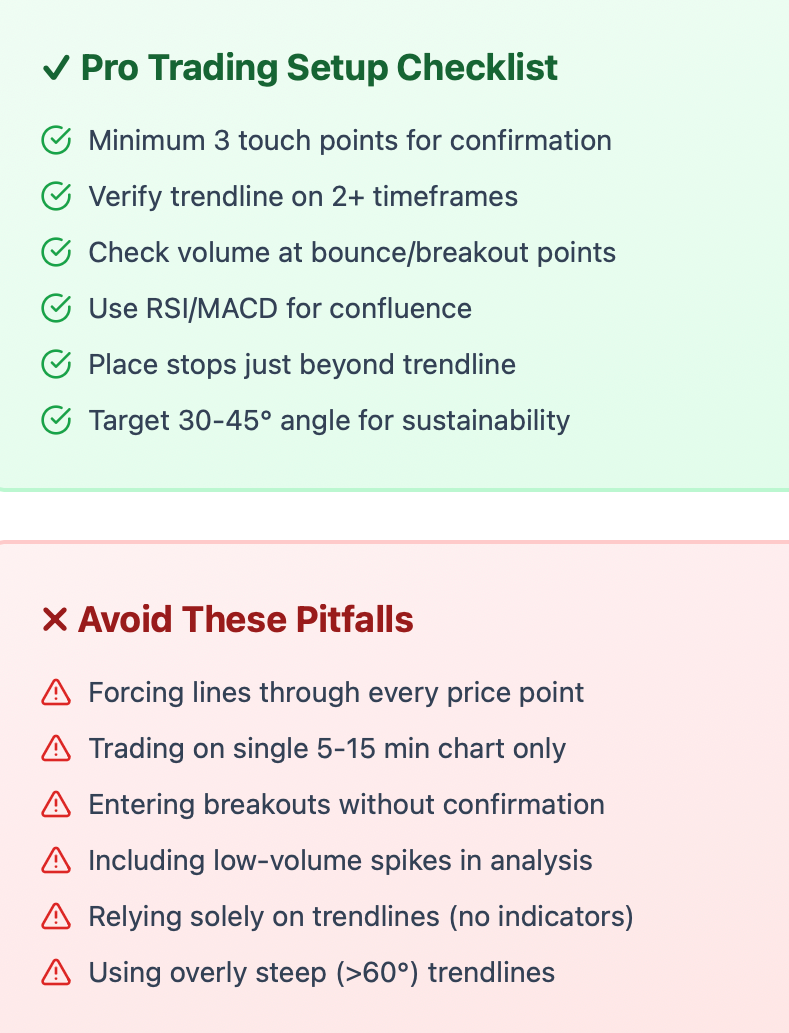Click the Avoid These Pitfalls heading
Image resolution: width=789 pixels, height=1033 pixels.
(246, 619)
